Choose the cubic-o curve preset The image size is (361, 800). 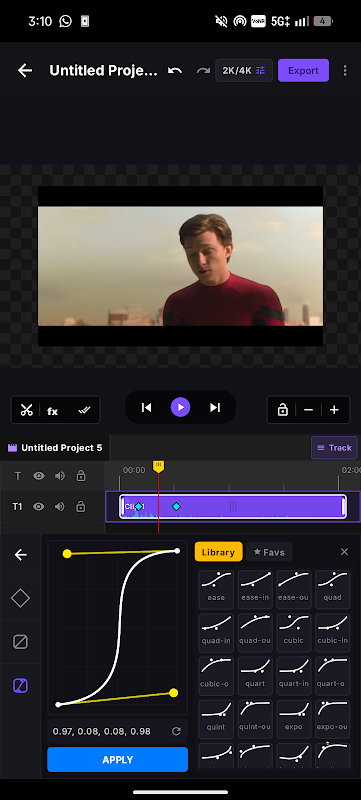pos(216,676)
